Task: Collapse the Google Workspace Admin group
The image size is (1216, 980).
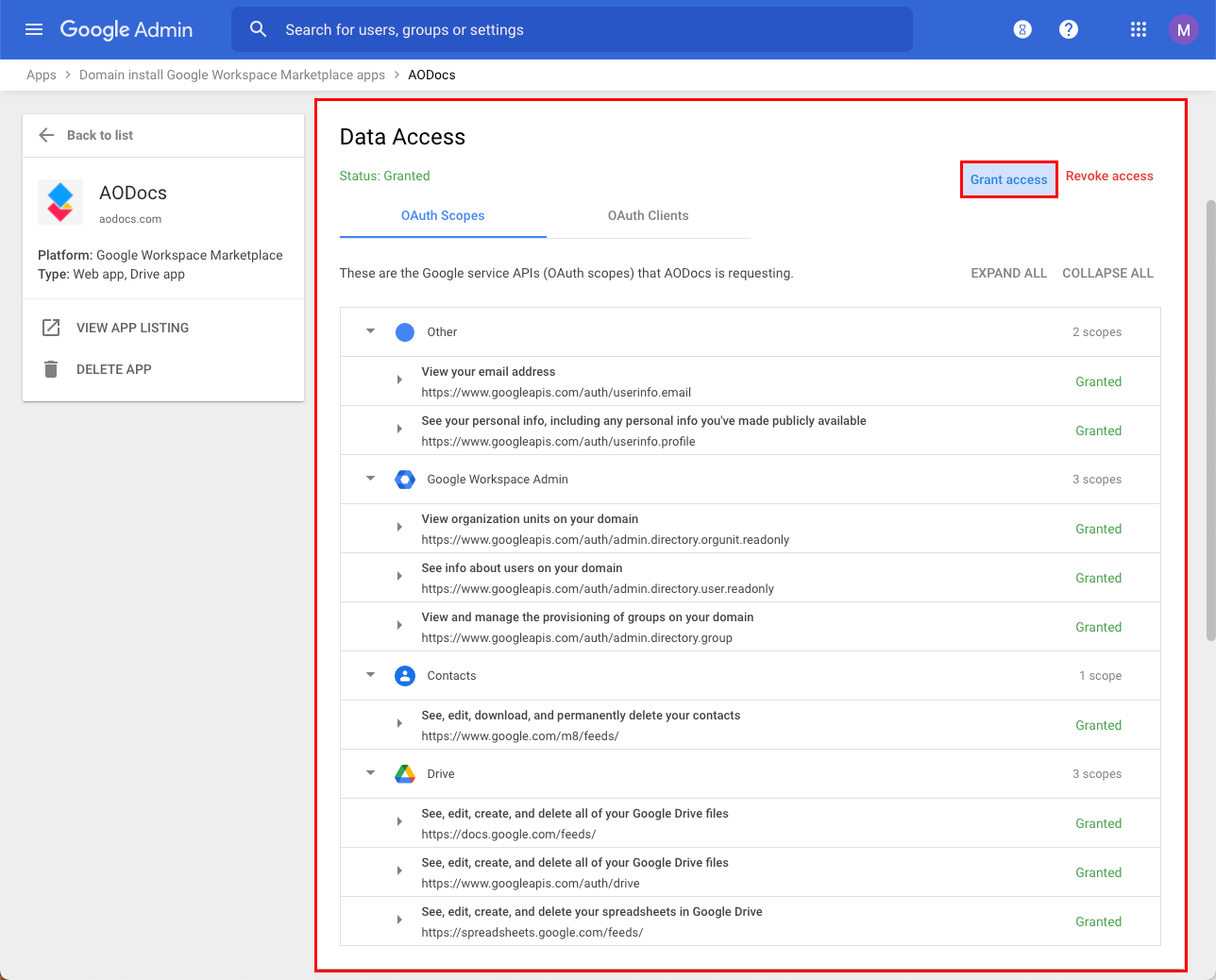Action: [370, 479]
